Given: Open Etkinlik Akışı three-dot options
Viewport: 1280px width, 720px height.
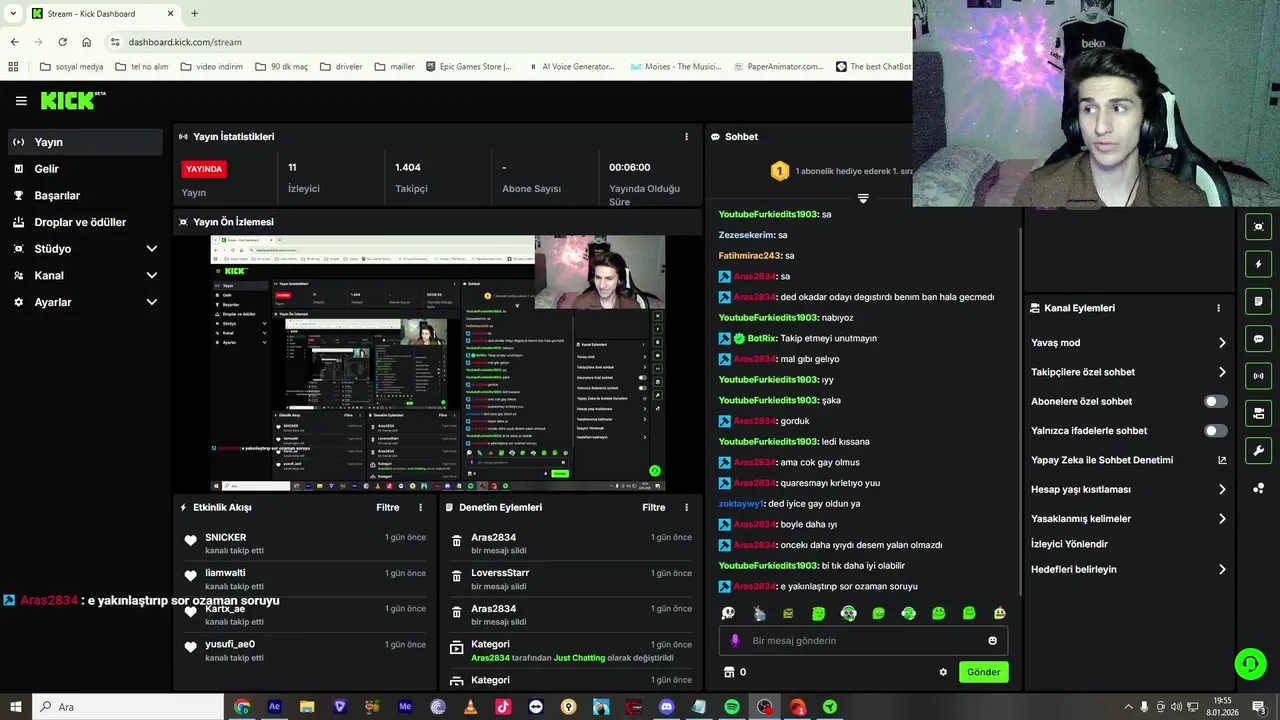Looking at the screenshot, I should (420, 508).
